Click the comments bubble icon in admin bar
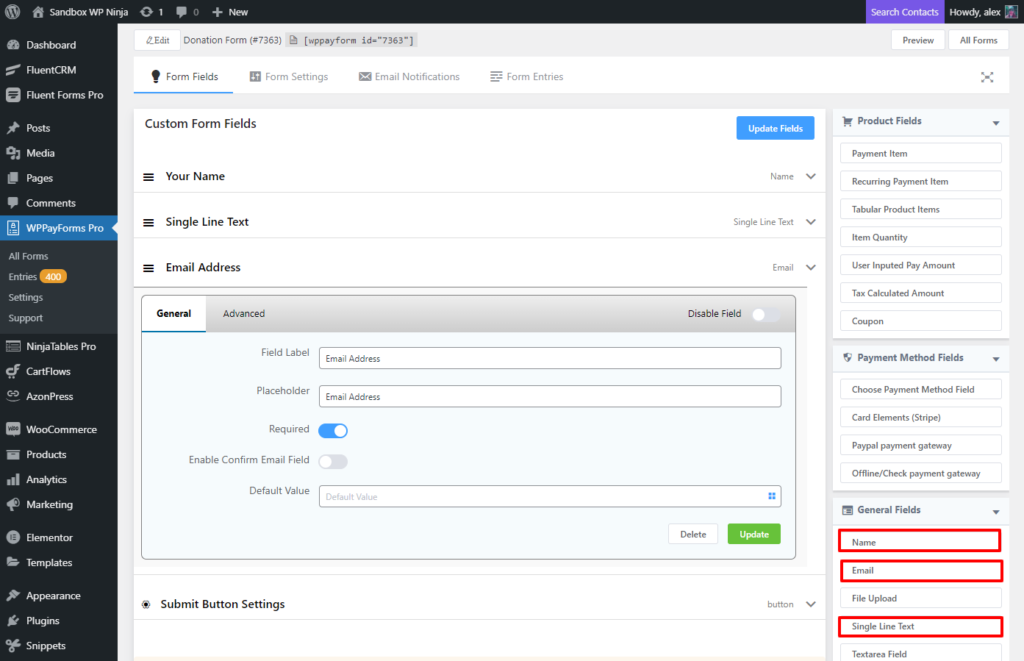The width and height of the screenshot is (1024, 661). click(181, 12)
